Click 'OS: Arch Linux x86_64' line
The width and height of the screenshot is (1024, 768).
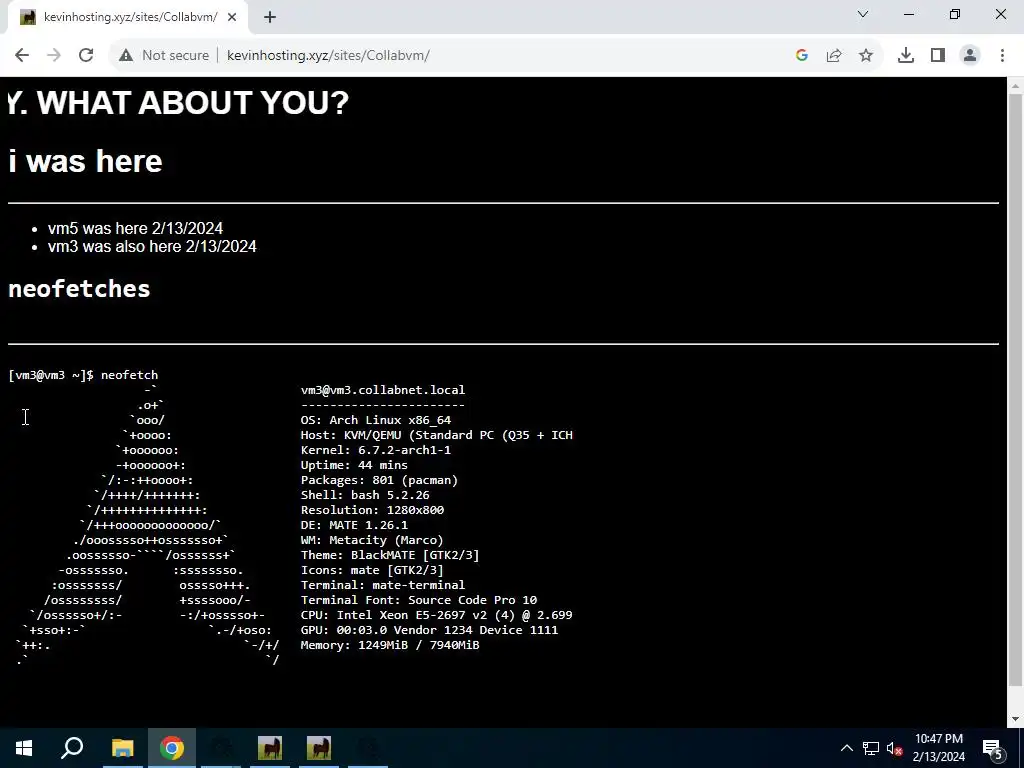point(376,420)
